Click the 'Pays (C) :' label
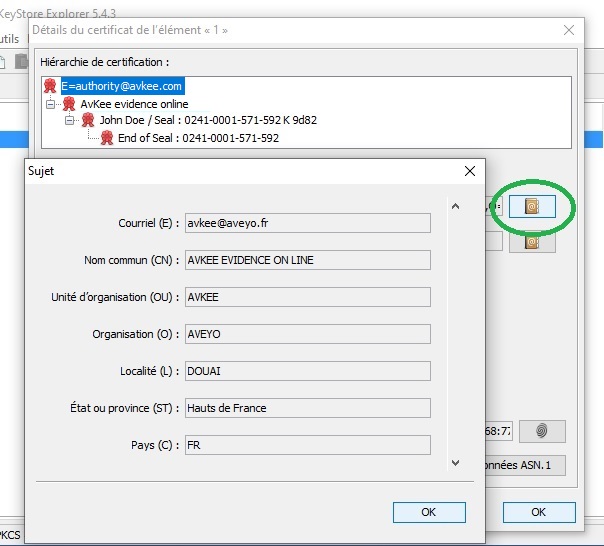This screenshot has height=546, width=604. [x=155, y=445]
